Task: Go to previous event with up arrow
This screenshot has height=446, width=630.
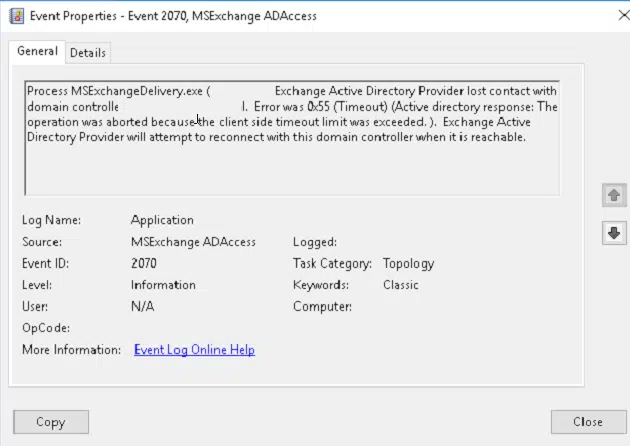Action: coord(614,195)
